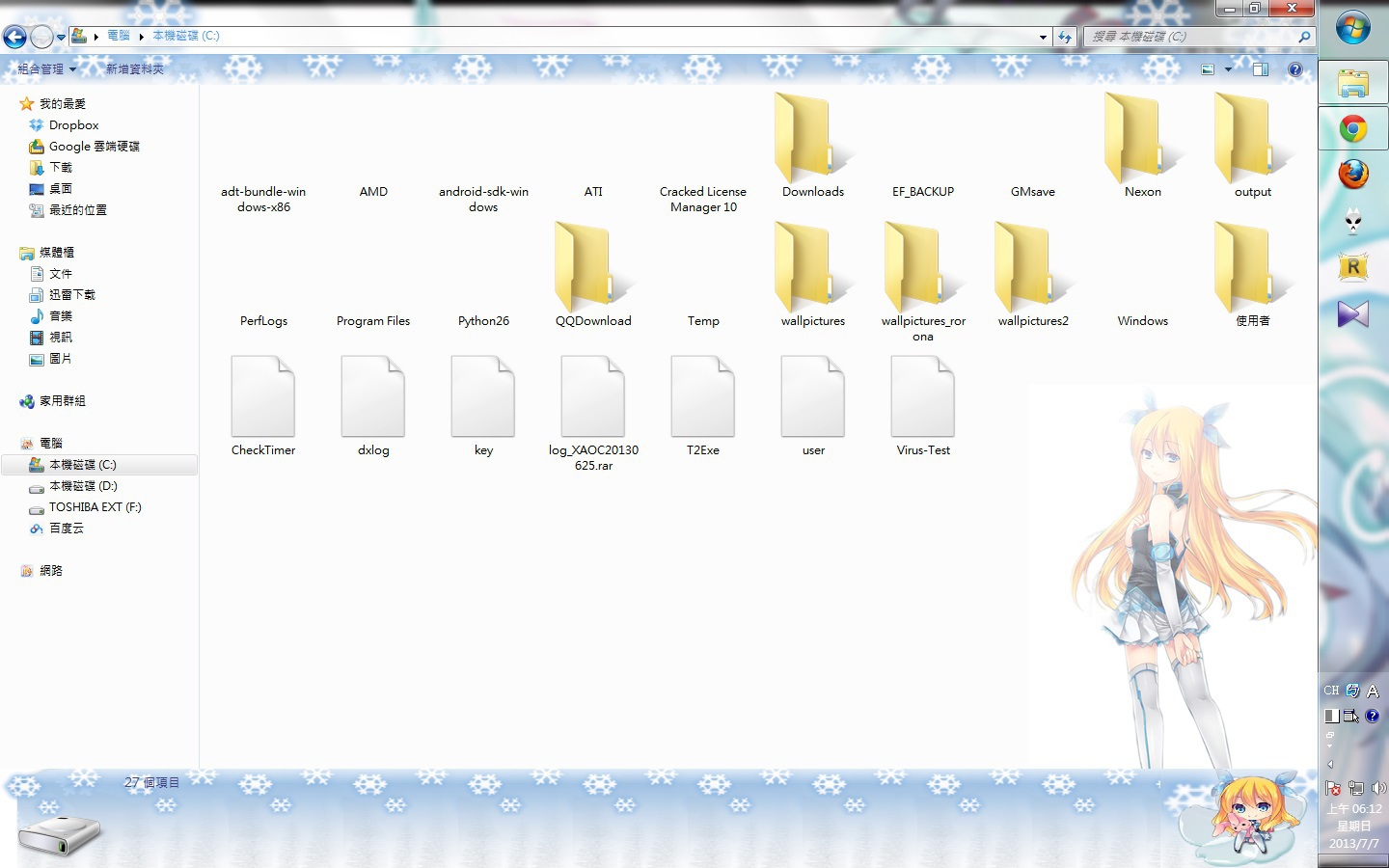Image resolution: width=1389 pixels, height=868 pixels.
Task: Toggle the preview pane button
Action: tap(1261, 69)
